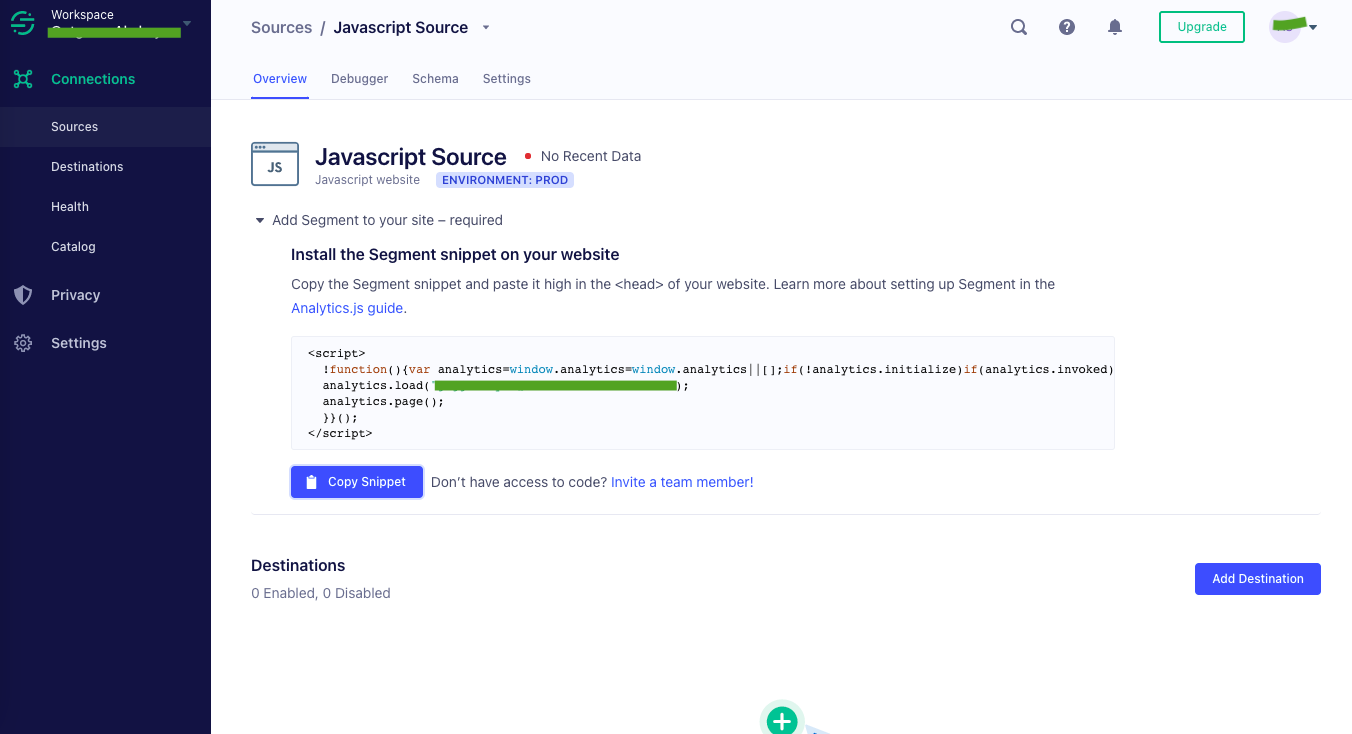This screenshot has width=1352, height=734.
Task: Click the Settings gear icon in sidebar
Action: tap(23, 343)
